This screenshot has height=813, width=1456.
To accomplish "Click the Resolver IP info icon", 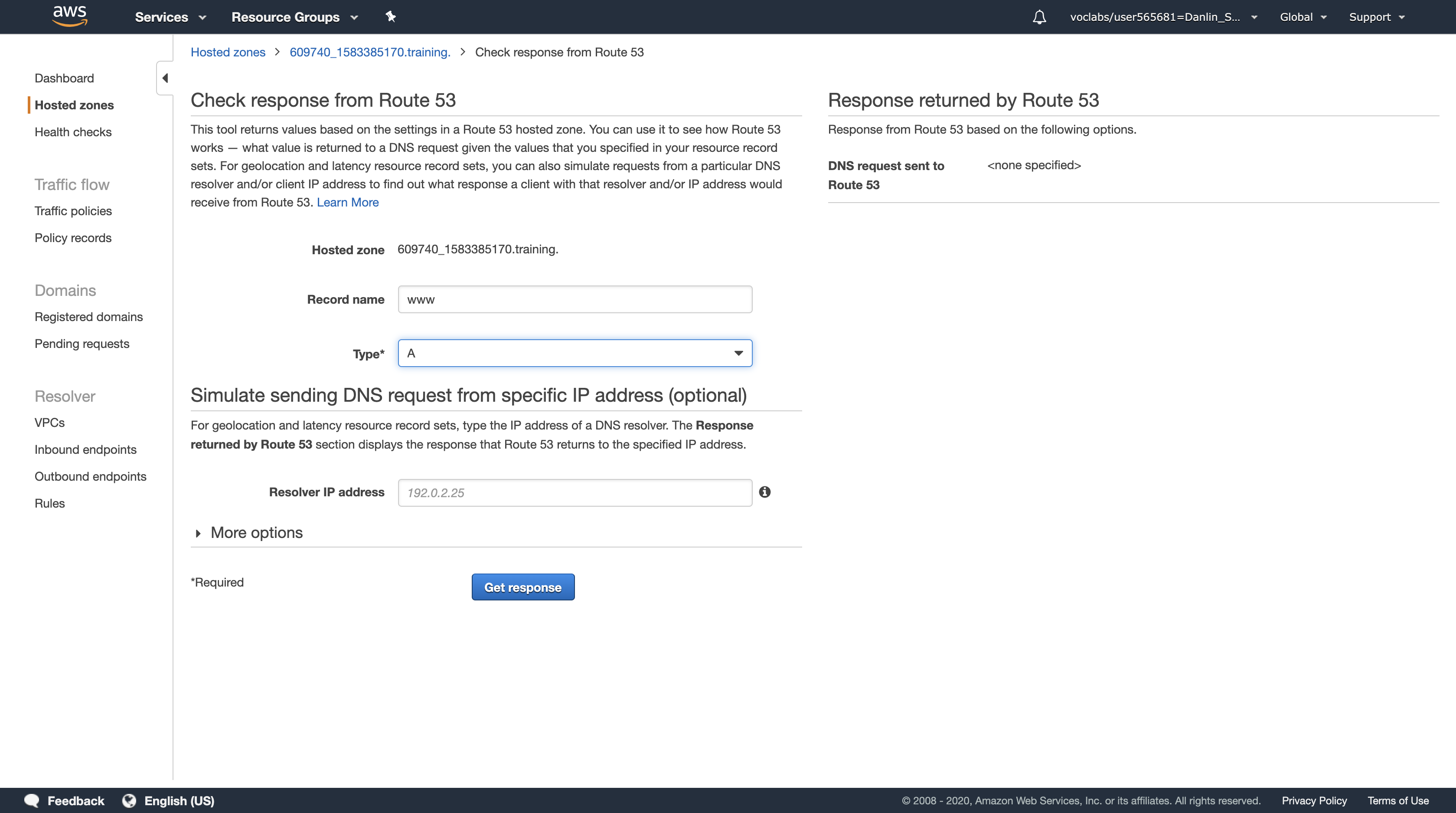I will [x=764, y=492].
